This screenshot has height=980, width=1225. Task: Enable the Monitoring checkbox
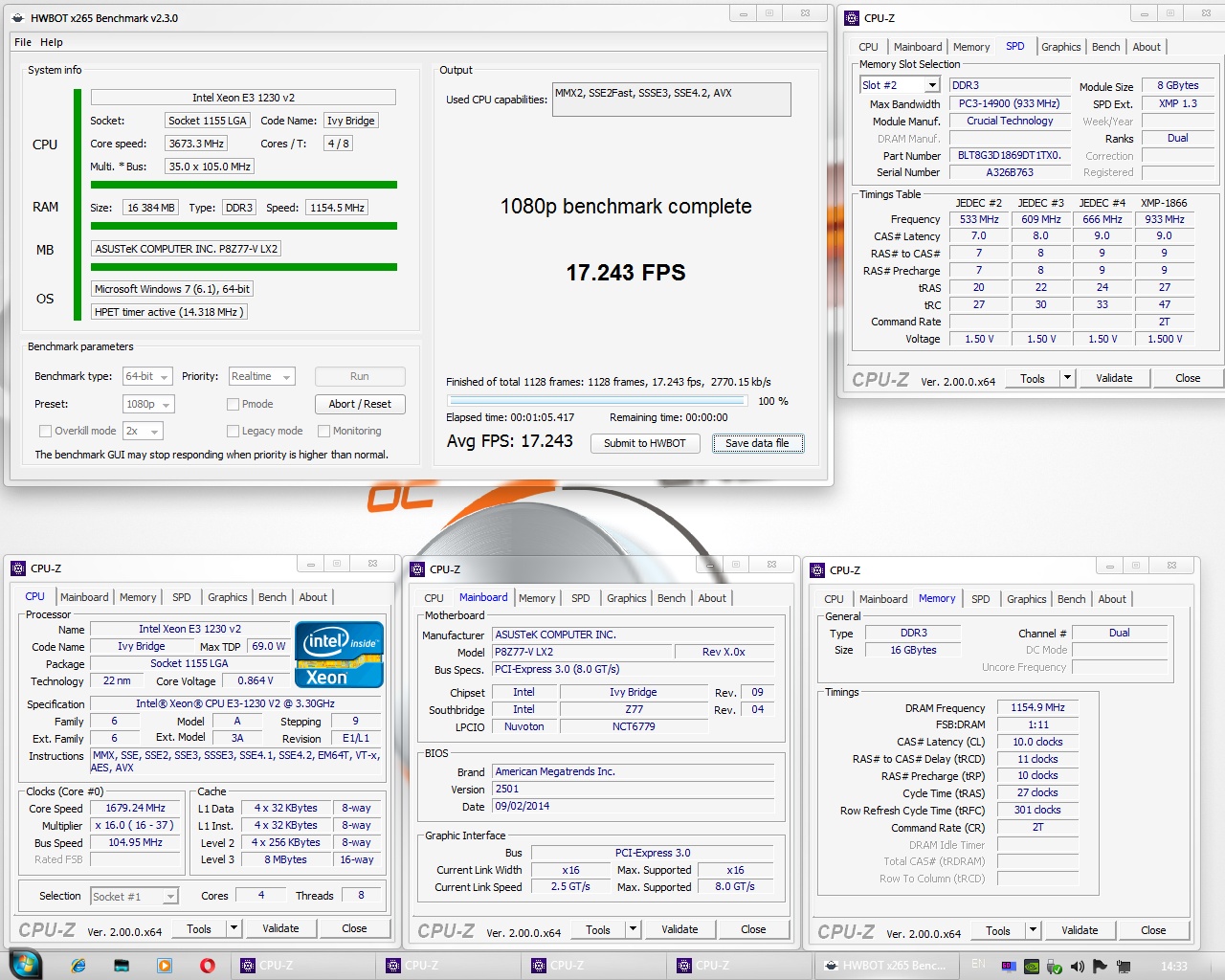pyautogui.click(x=323, y=431)
